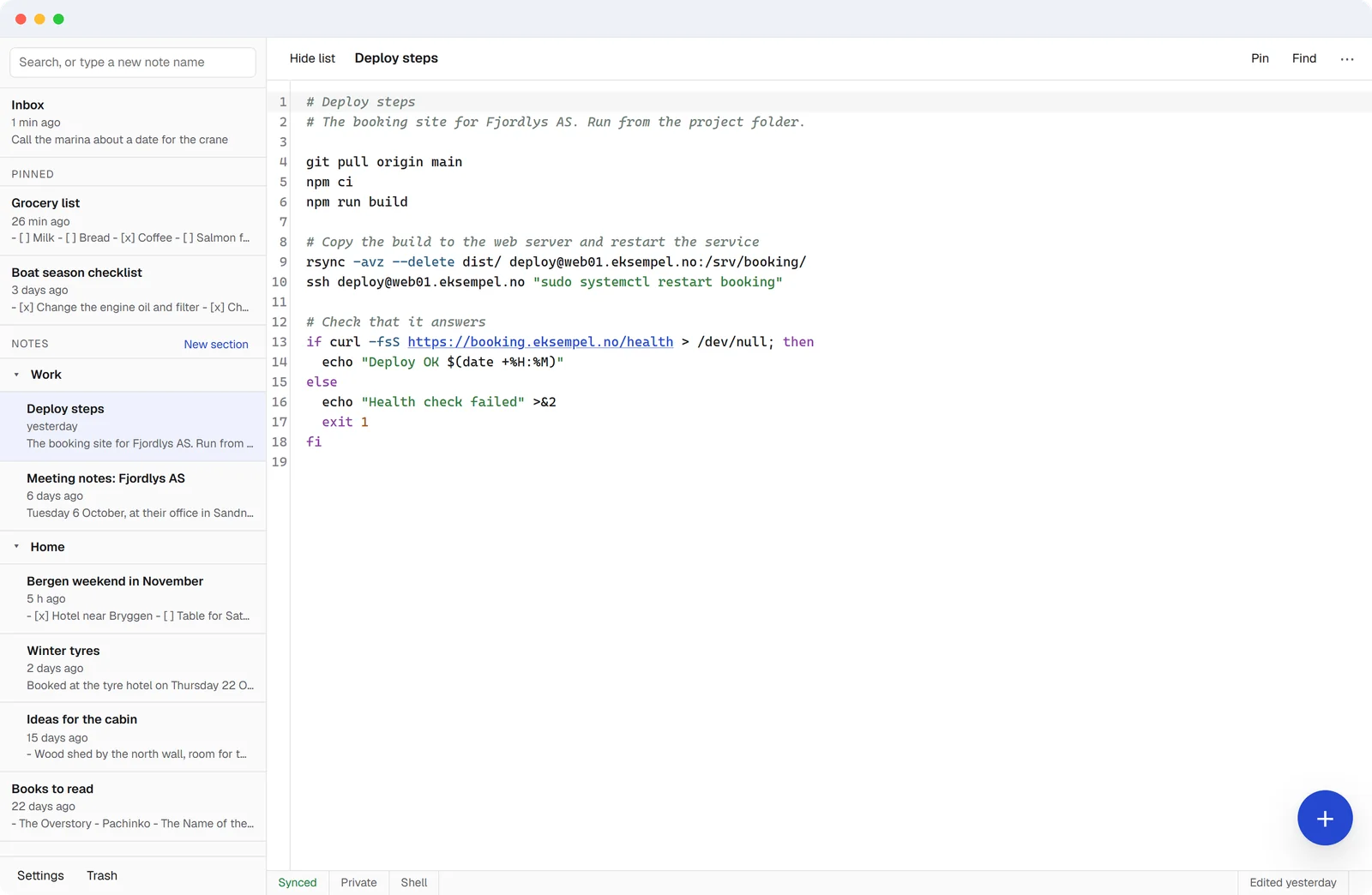Click the New section link
1372x895 pixels.
[x=216, y=345]
